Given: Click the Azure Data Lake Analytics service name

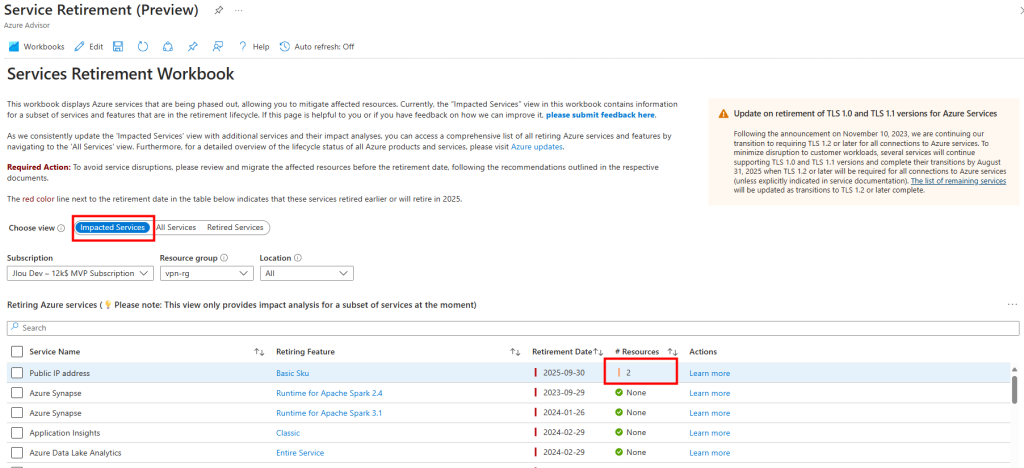Looking at the screenshot, I should tap(75, 452).
